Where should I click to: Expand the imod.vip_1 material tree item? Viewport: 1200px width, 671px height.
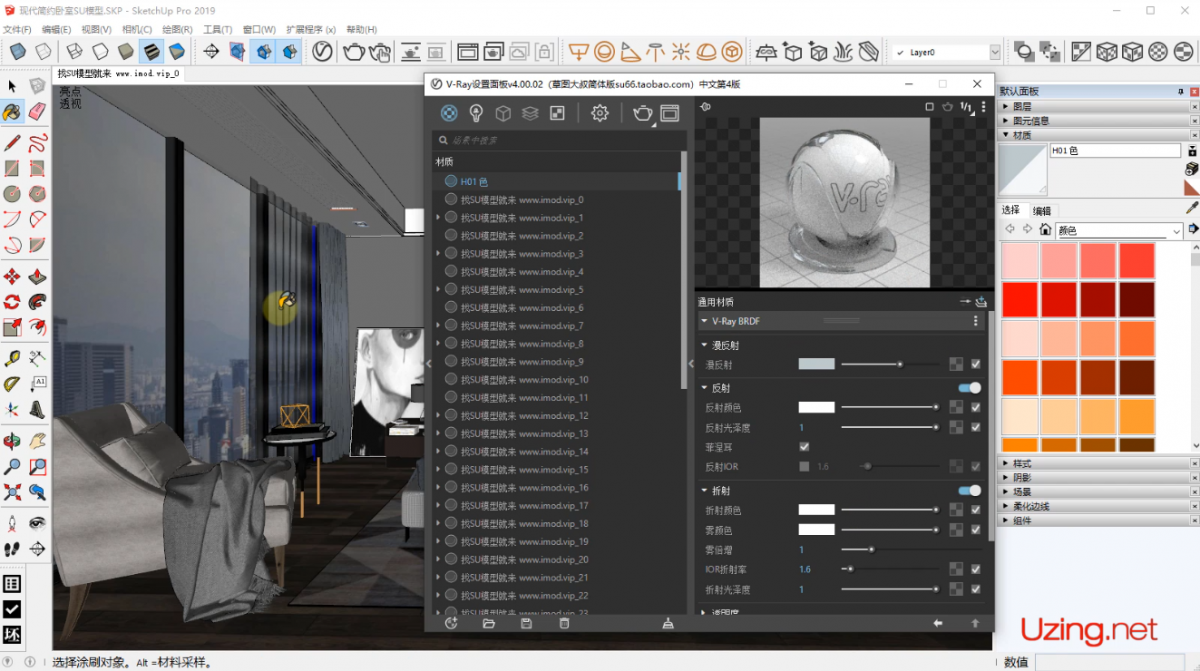click(x=438, y=218)
